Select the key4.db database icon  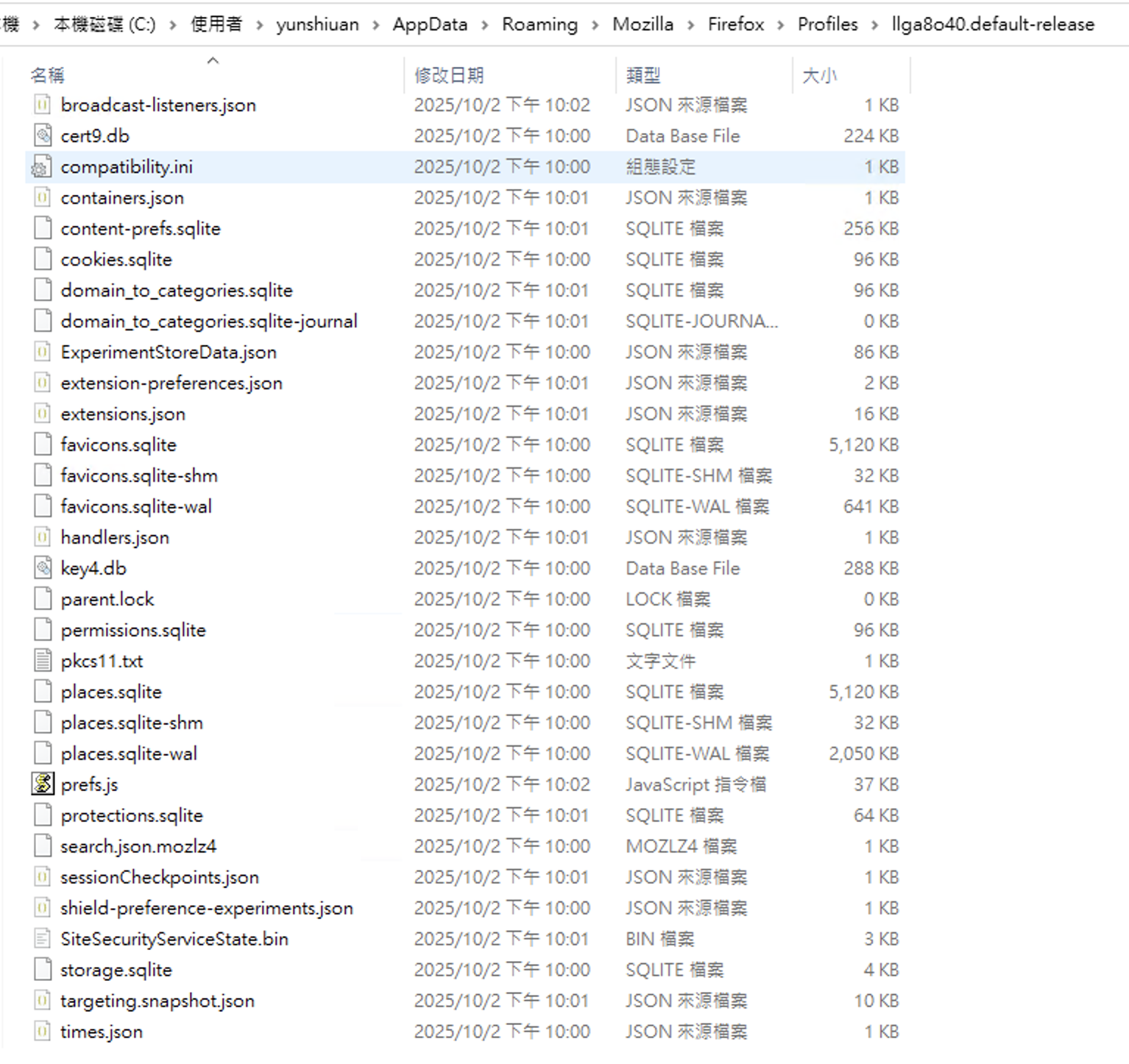pos(43,569)
